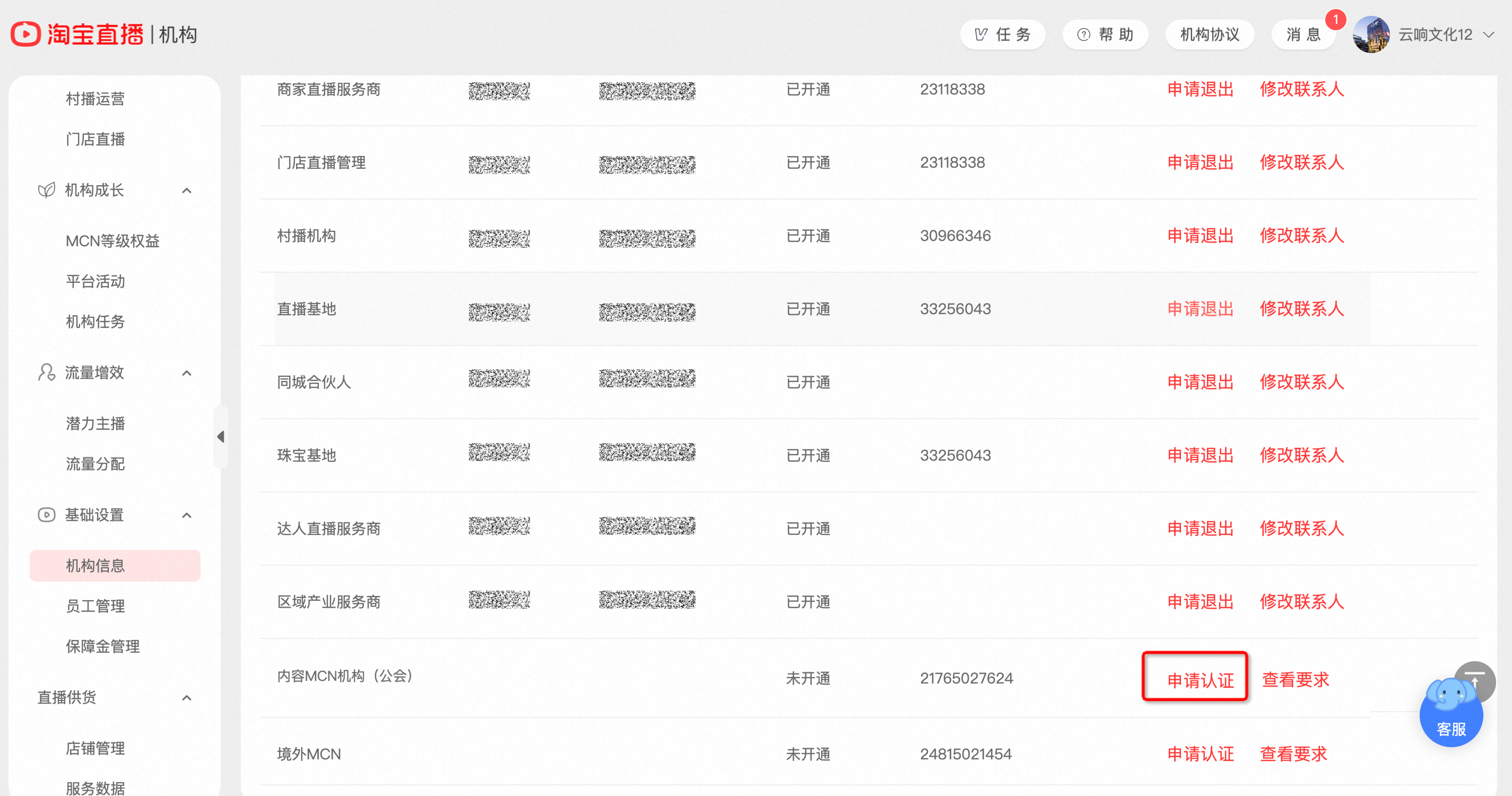Screen dimensions: 1512x796
Task: Open 保障金管理 in the sidebar
Action: tap(103, 646)
